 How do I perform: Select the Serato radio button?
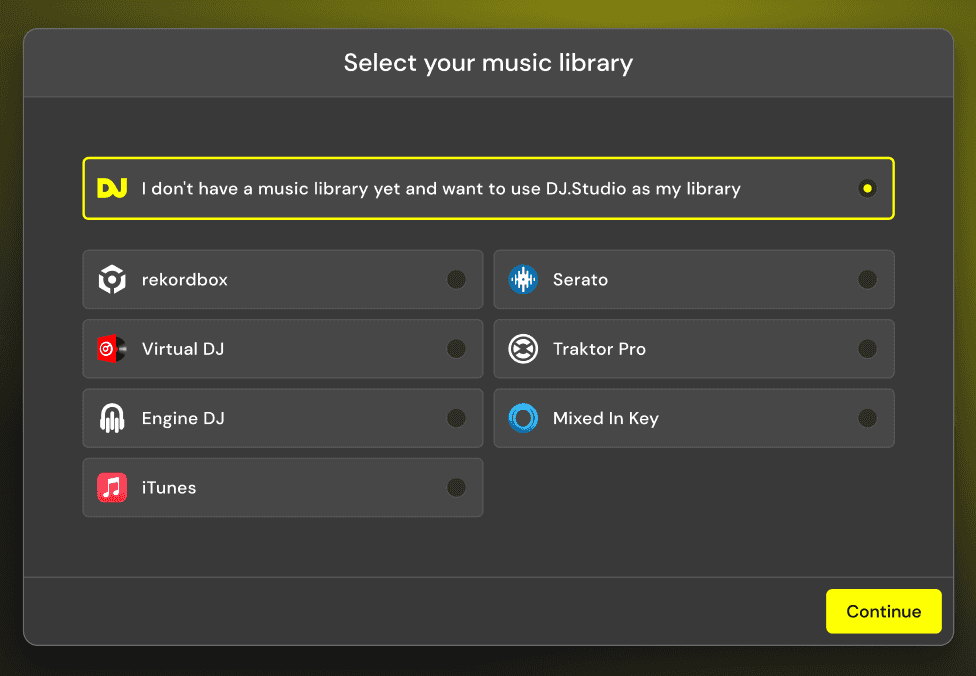[867, 280]
